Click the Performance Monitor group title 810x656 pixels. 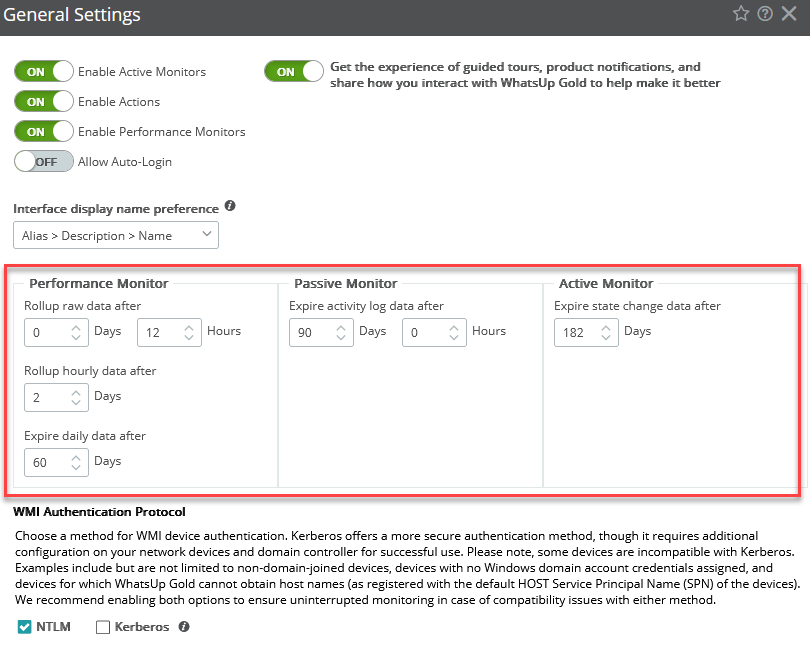(x=99, y=283)
